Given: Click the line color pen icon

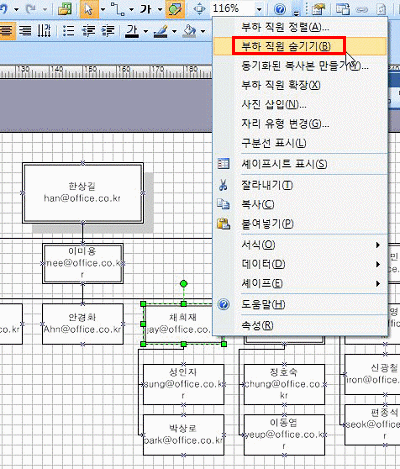Looking at the screenshot, I should 161,31.
